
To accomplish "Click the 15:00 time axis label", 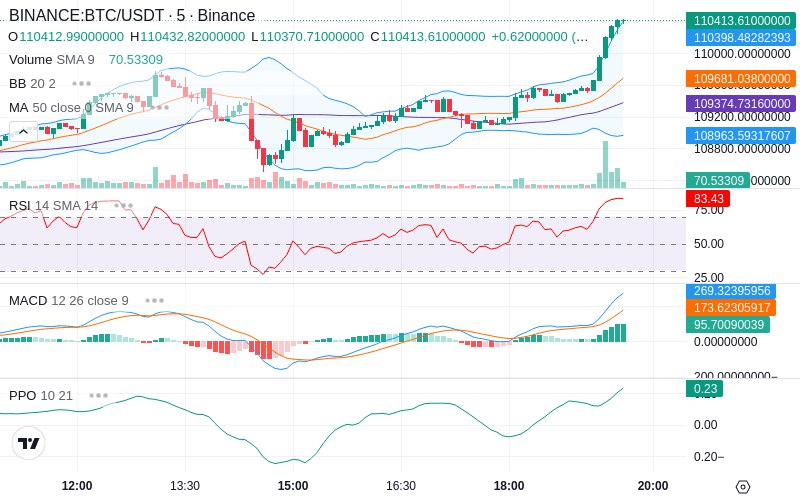I will (293, 486).
